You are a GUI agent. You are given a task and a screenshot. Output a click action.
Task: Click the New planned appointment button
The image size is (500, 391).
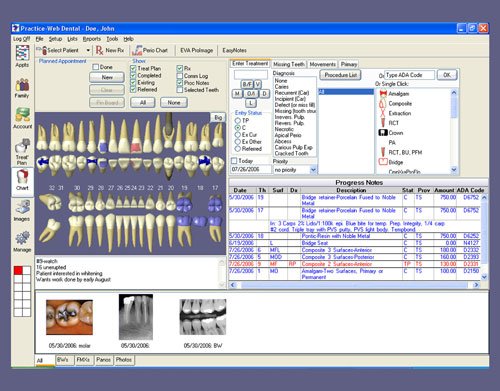pyautogui.click(x=107, y=77)
